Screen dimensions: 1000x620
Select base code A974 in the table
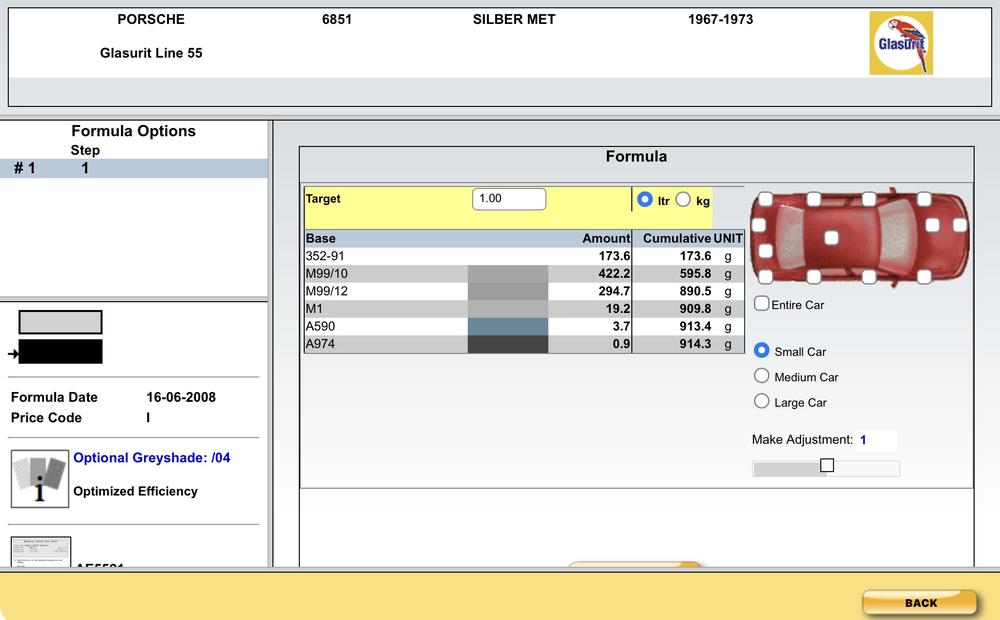coord(321,344)
